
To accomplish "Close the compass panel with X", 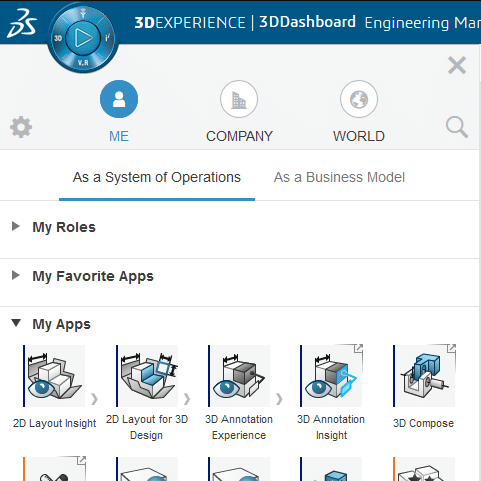I will (x=457, y=65).
